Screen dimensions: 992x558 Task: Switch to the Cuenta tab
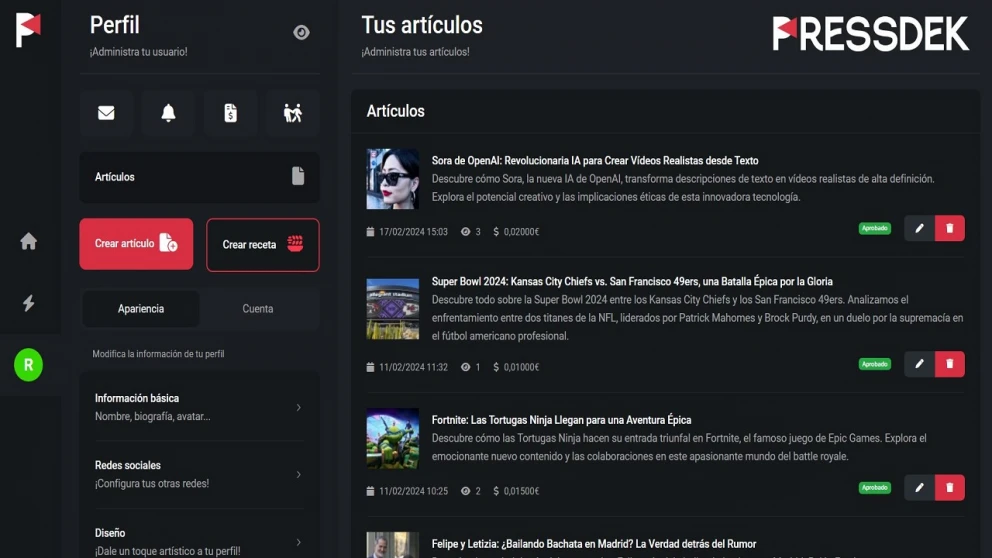point(257,309)
